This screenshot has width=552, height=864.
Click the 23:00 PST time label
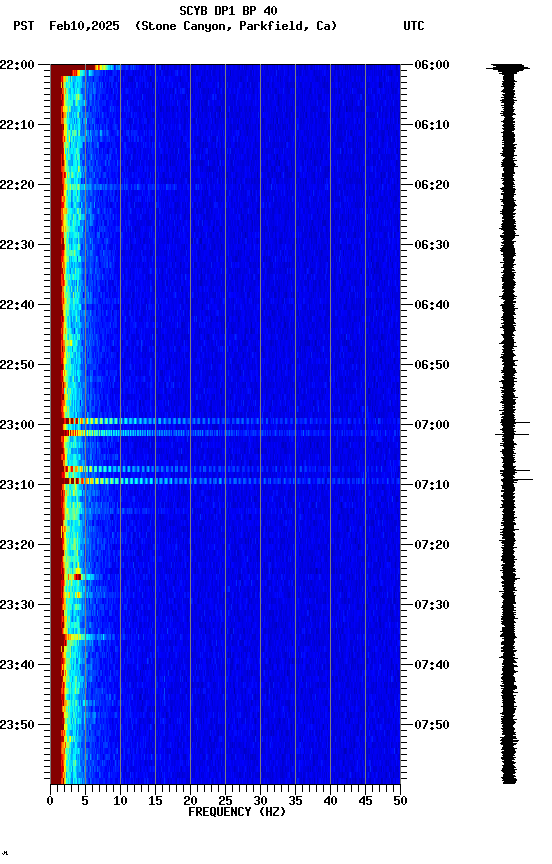coord(17,425)
